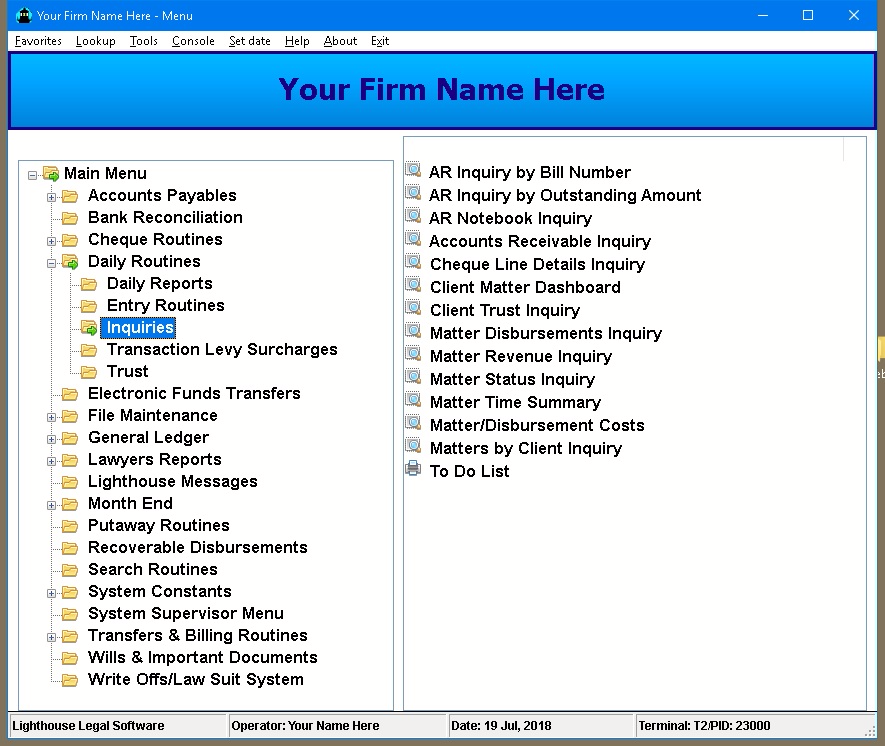The width and height of the screenshot is (885, 746).
Task: Expand the General Ledger tree node
Action: pos(52,438)
